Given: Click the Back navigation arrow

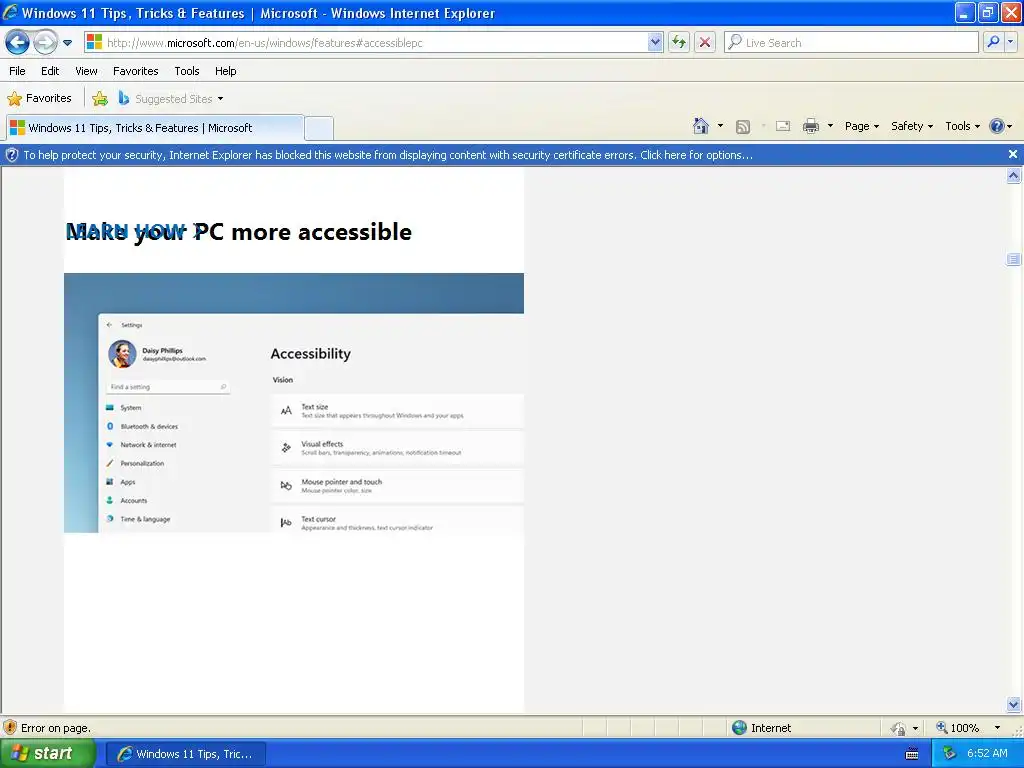Looking at the screenshot, I should coord(17,42).
